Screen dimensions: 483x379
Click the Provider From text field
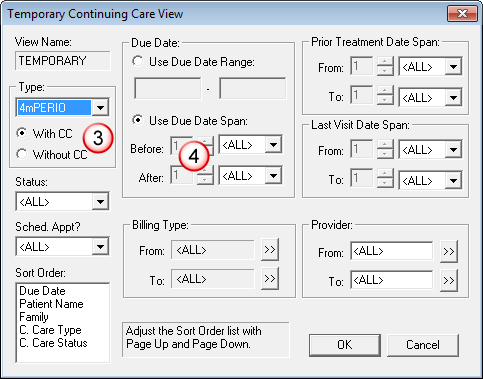pos(391,251)
